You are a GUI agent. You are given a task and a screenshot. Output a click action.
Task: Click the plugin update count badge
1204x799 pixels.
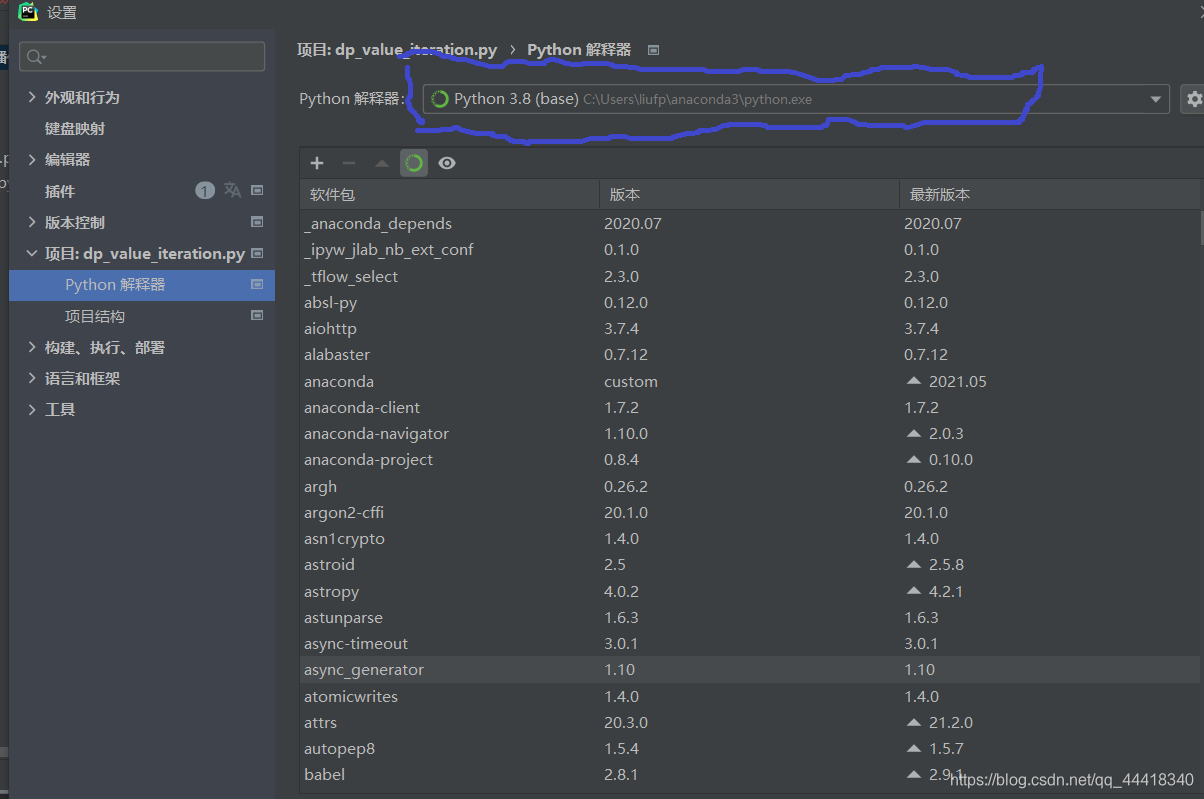point(205,190)
